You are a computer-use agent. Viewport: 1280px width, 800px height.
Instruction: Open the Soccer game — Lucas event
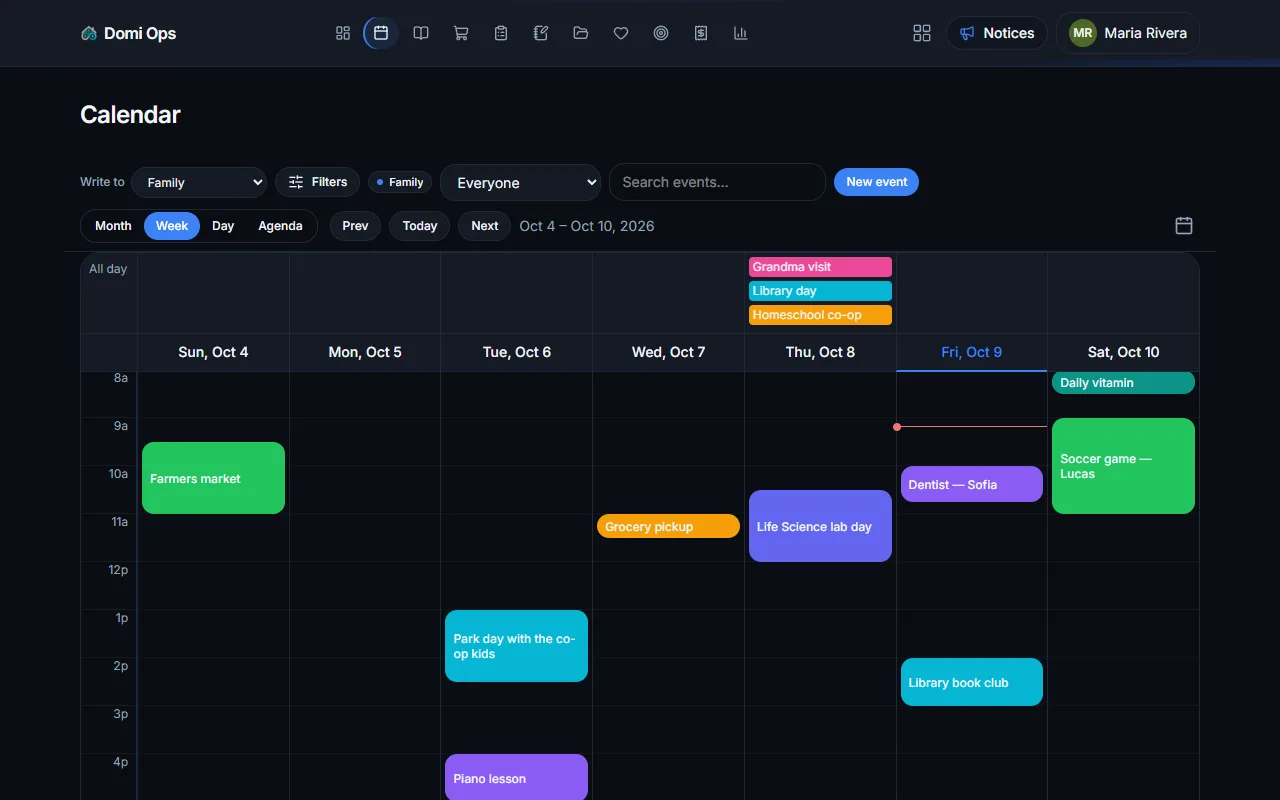1123,466
